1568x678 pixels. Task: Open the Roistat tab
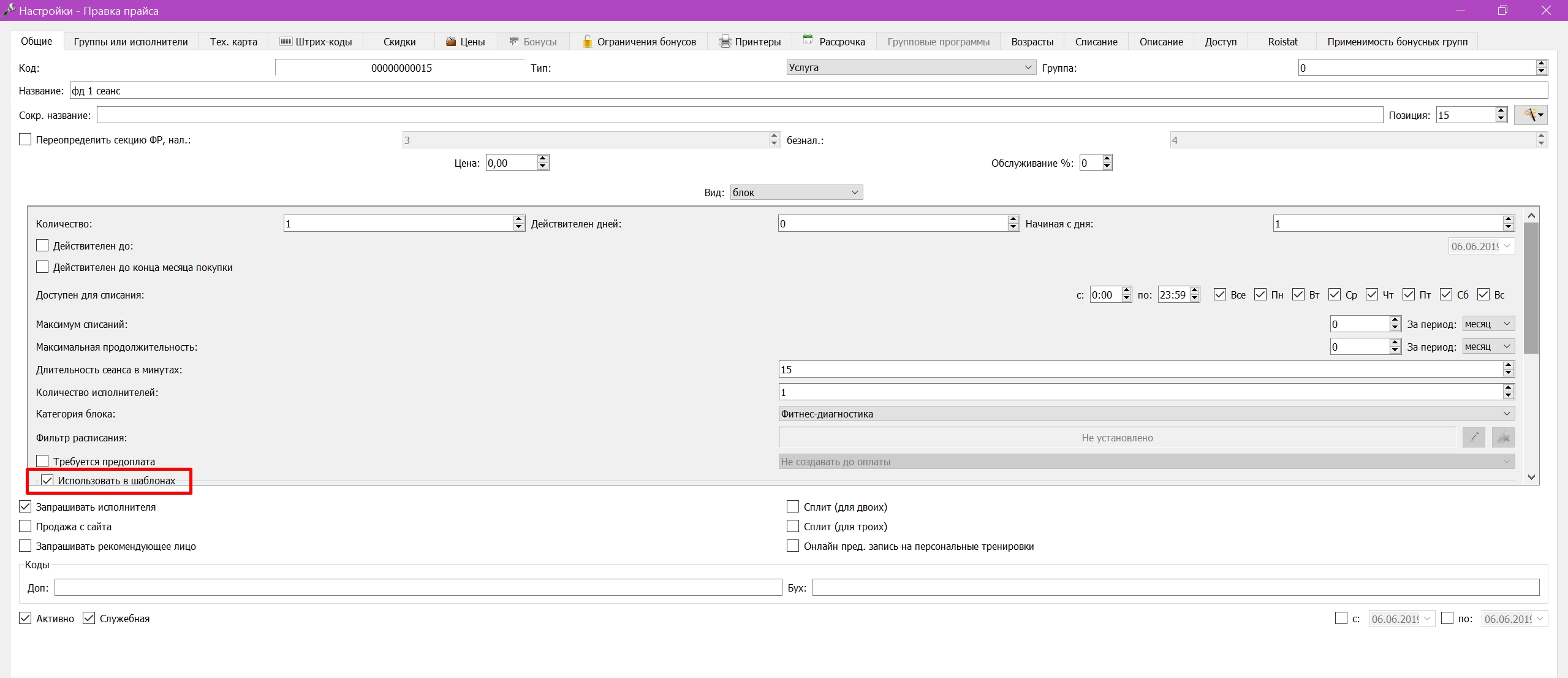[1282, 42]
